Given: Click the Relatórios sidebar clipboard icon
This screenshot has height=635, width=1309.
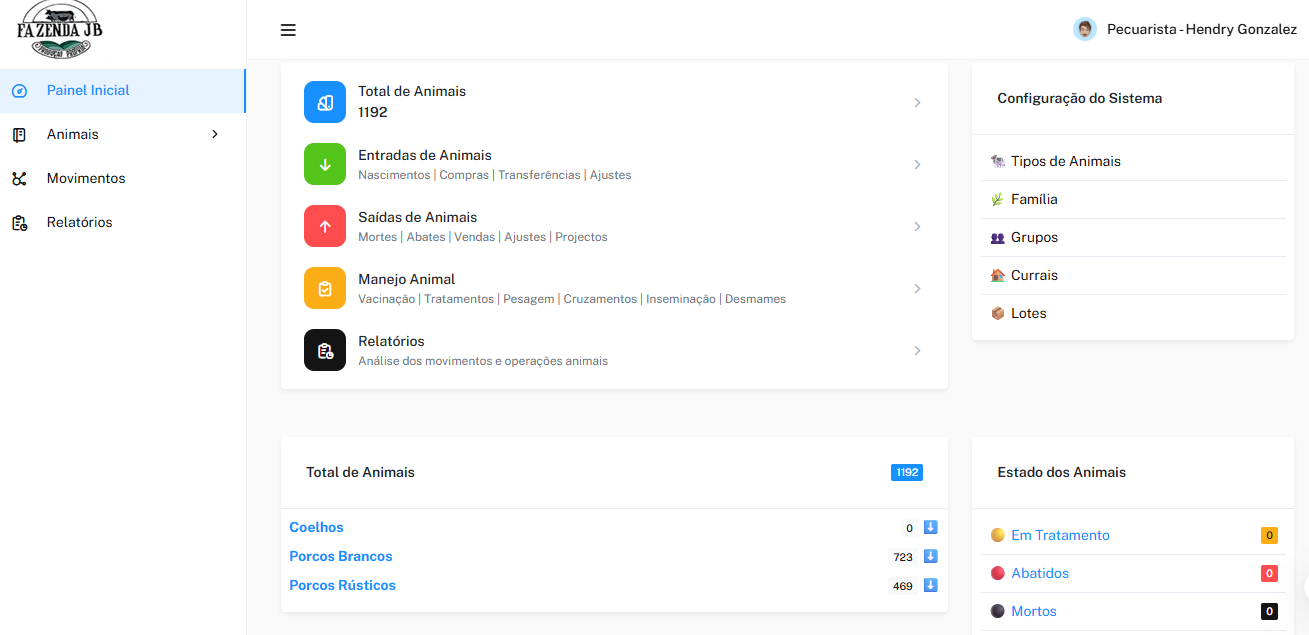Looking at the screenshot, I should (19, 223).
